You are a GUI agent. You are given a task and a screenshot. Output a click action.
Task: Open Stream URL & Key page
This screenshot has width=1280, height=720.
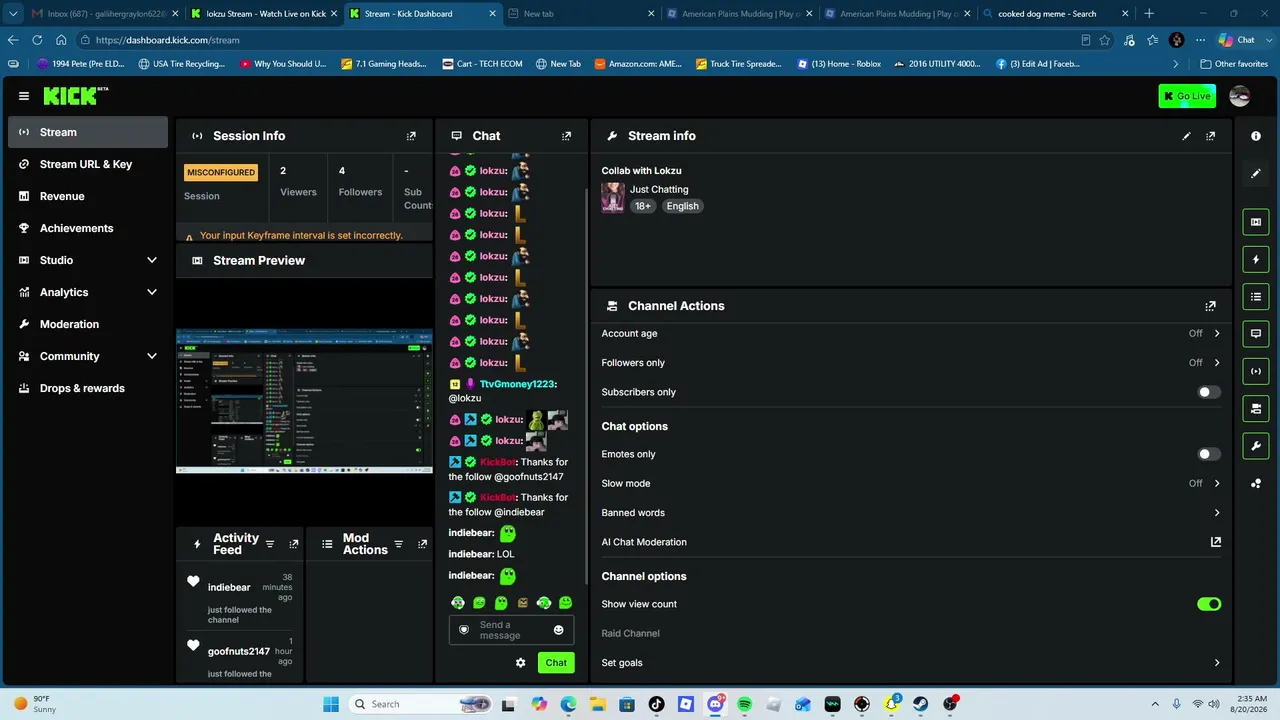tap(88, 164)
